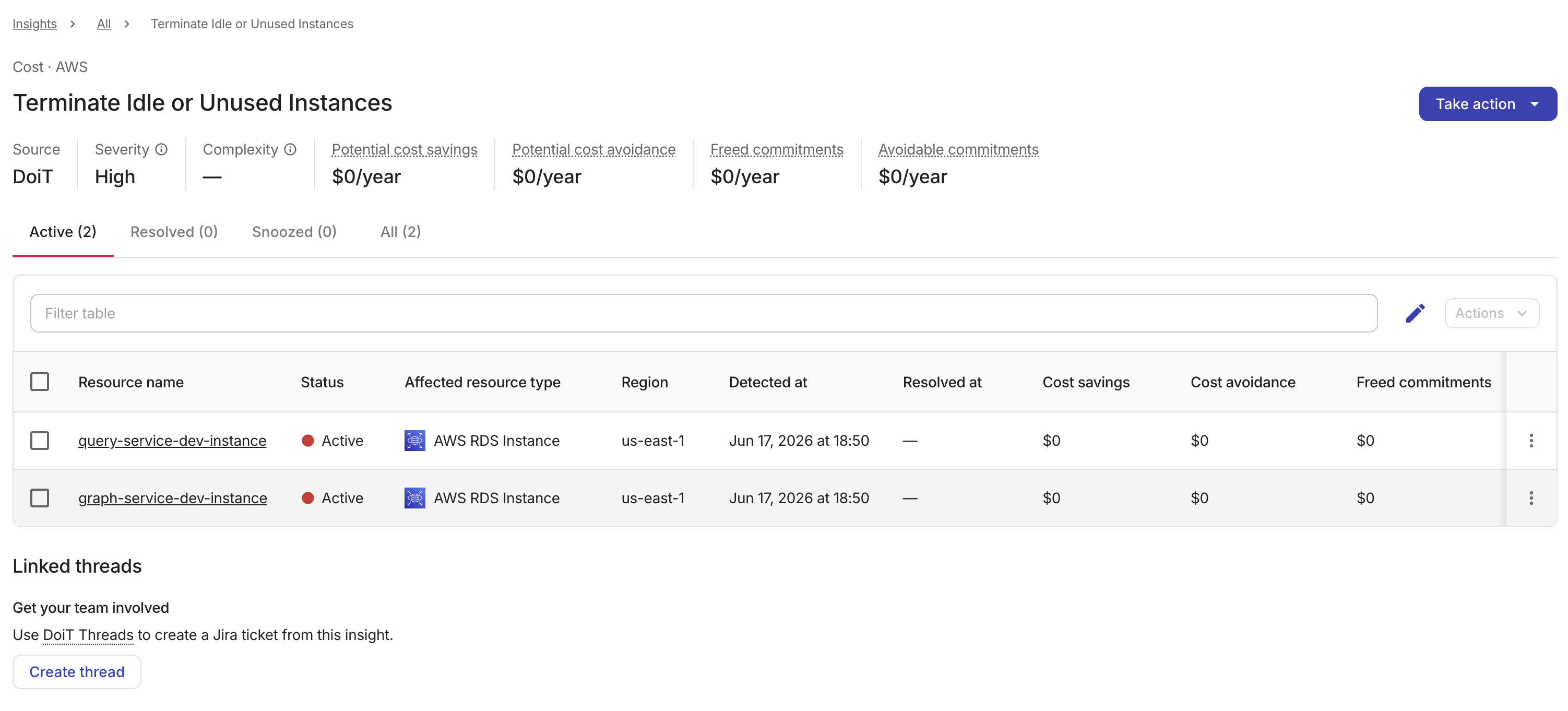Click Potential cost avoidance label
Viewport: 1568px width, 711px height.
click(593, 149)
